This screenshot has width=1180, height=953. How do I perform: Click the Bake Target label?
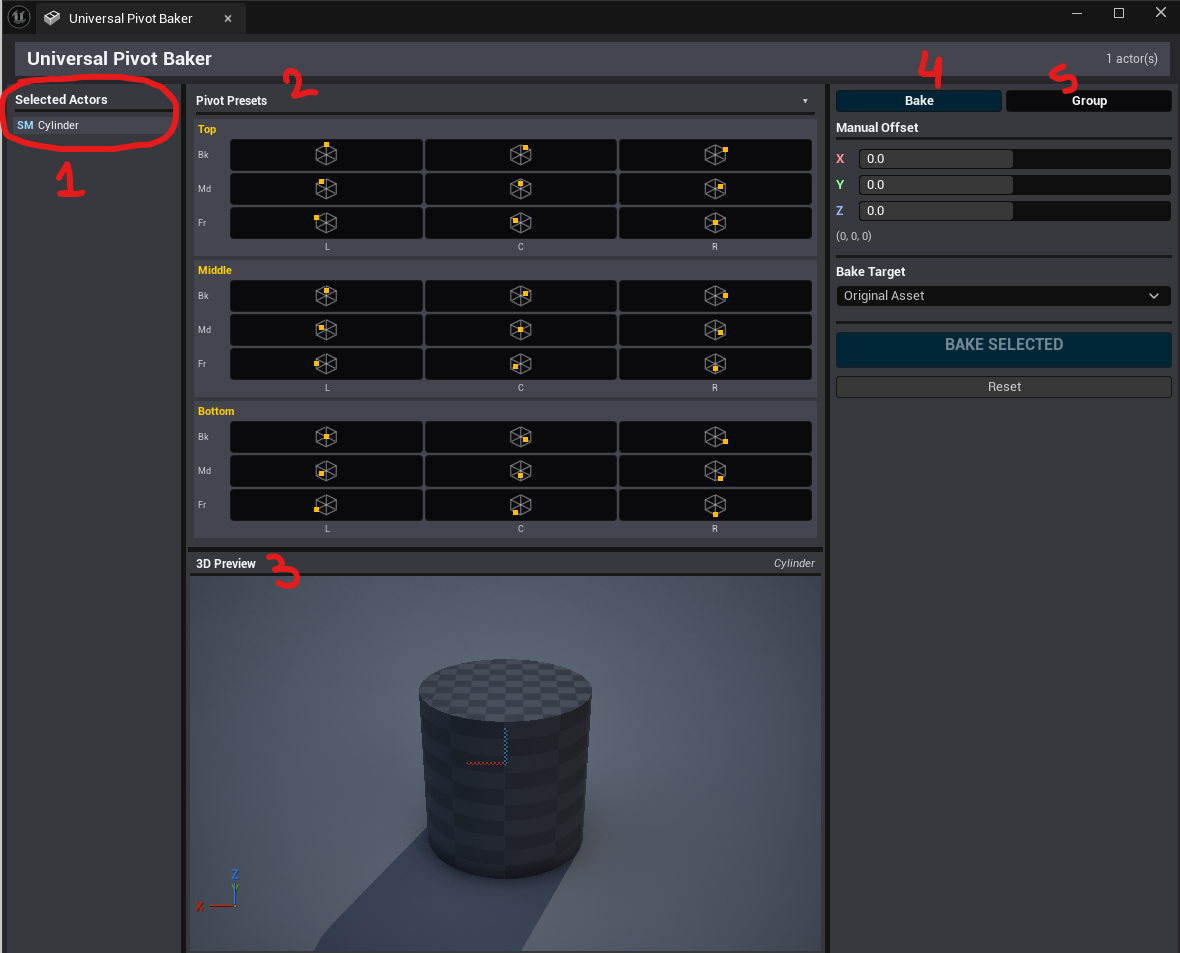tap(871, 272)
